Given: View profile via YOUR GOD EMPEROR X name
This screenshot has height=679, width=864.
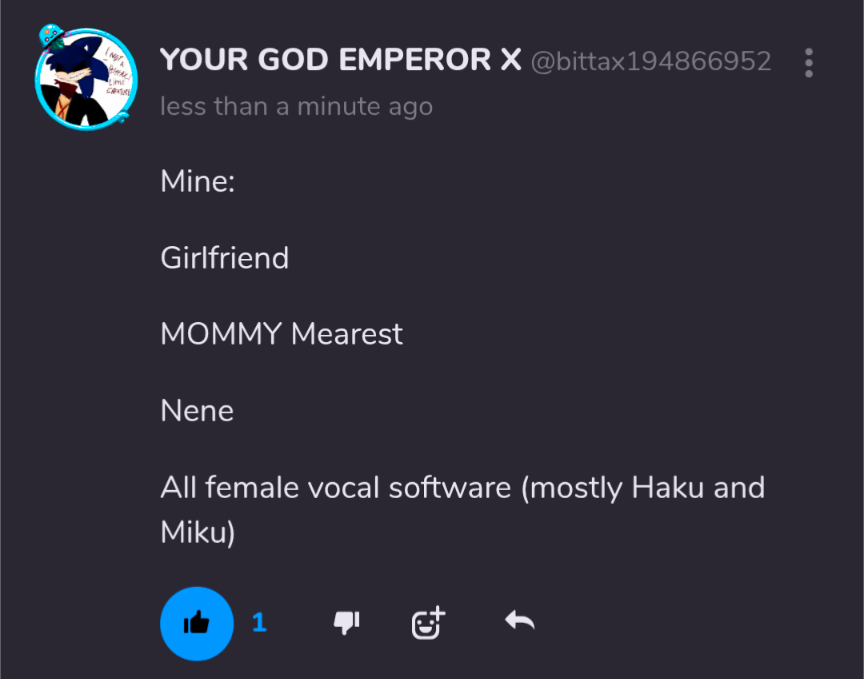Looking at the screenshot, I should pyautogui.click(x=340, y=60).
